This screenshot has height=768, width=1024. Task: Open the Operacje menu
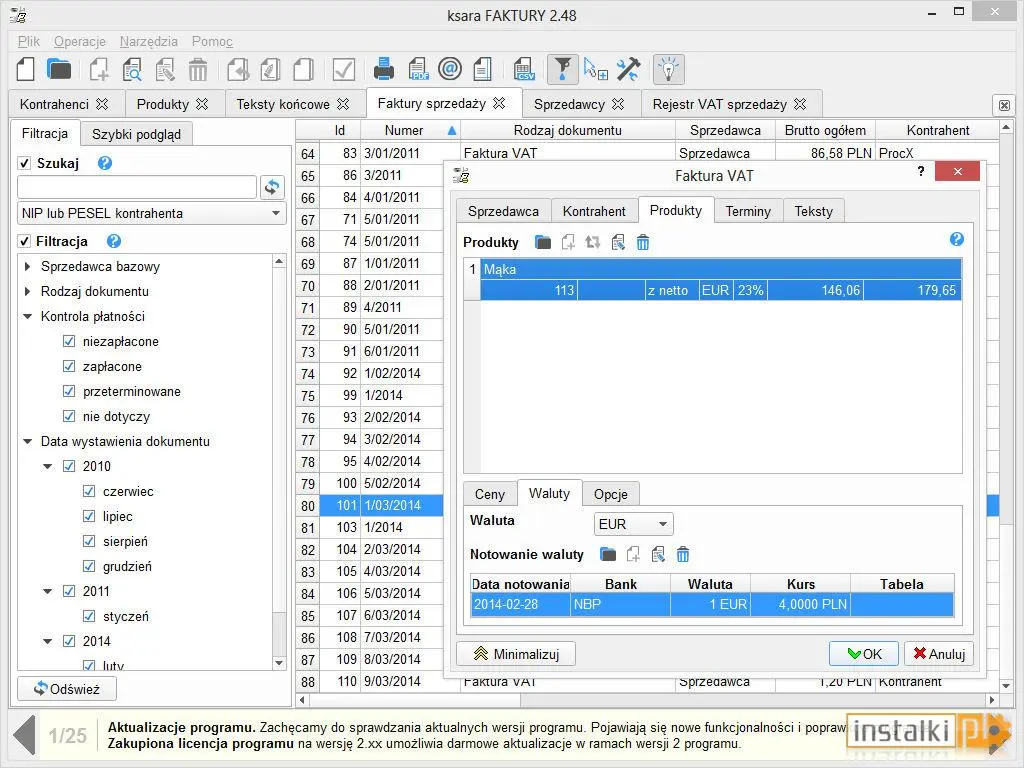(x=80, y=41)
